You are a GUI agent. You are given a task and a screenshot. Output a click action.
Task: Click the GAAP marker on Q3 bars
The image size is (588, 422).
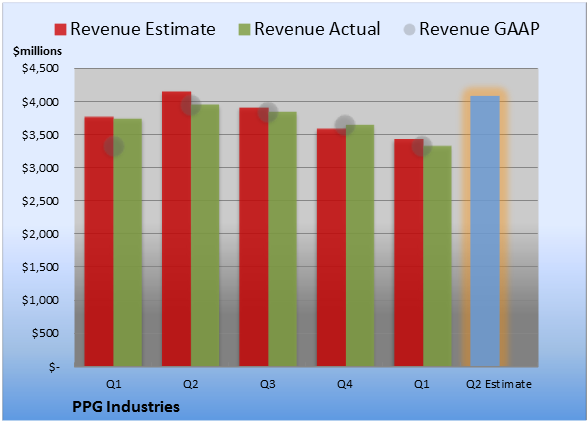268,112
